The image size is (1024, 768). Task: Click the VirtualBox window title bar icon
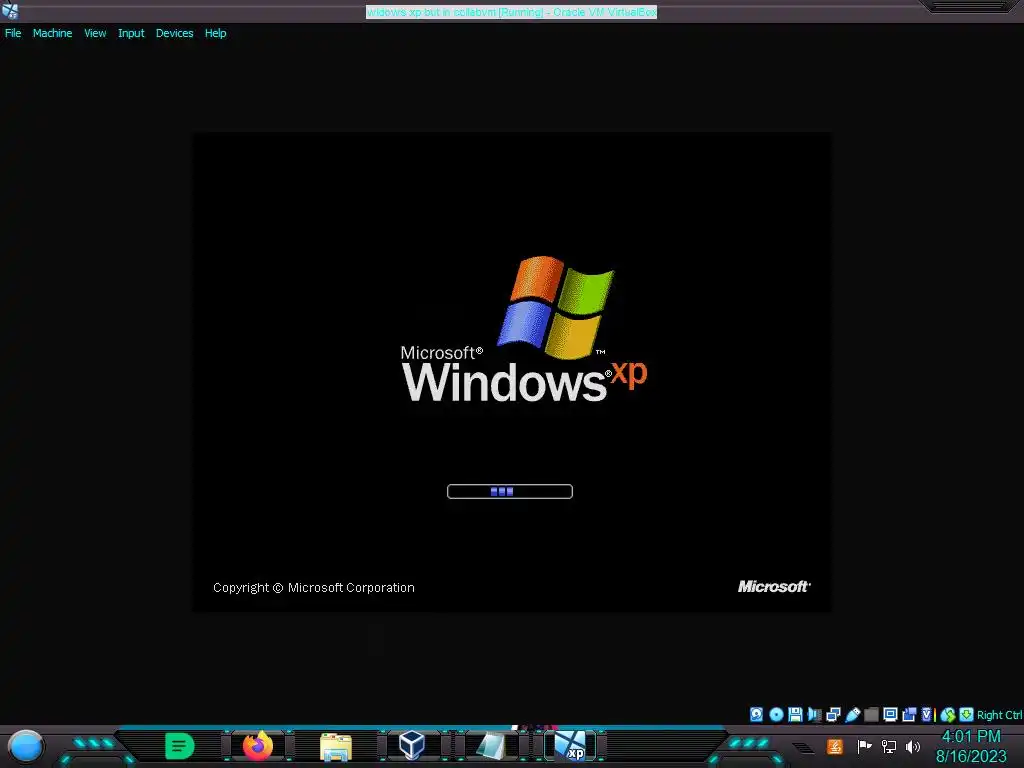(10, 10)
